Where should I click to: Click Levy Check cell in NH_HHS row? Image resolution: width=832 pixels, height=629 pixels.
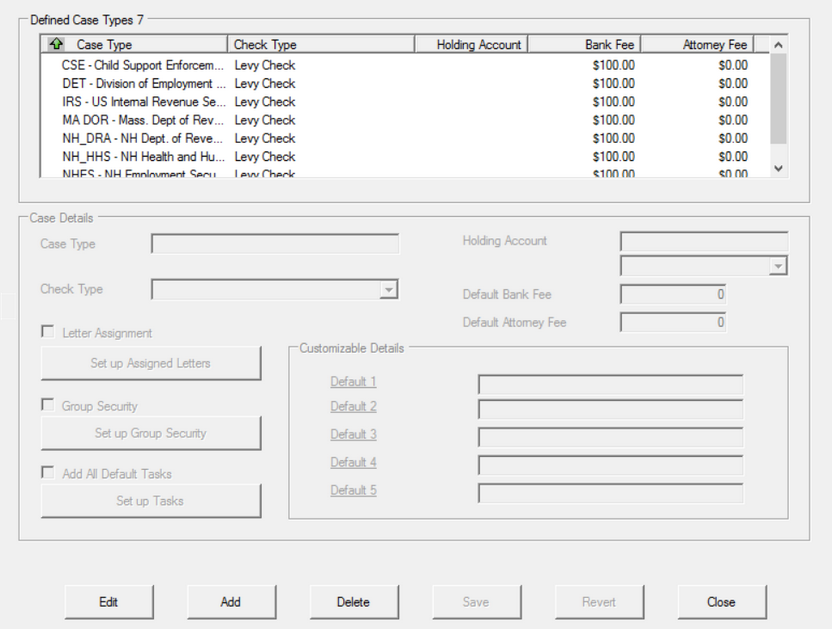click(x=265, y=157)
